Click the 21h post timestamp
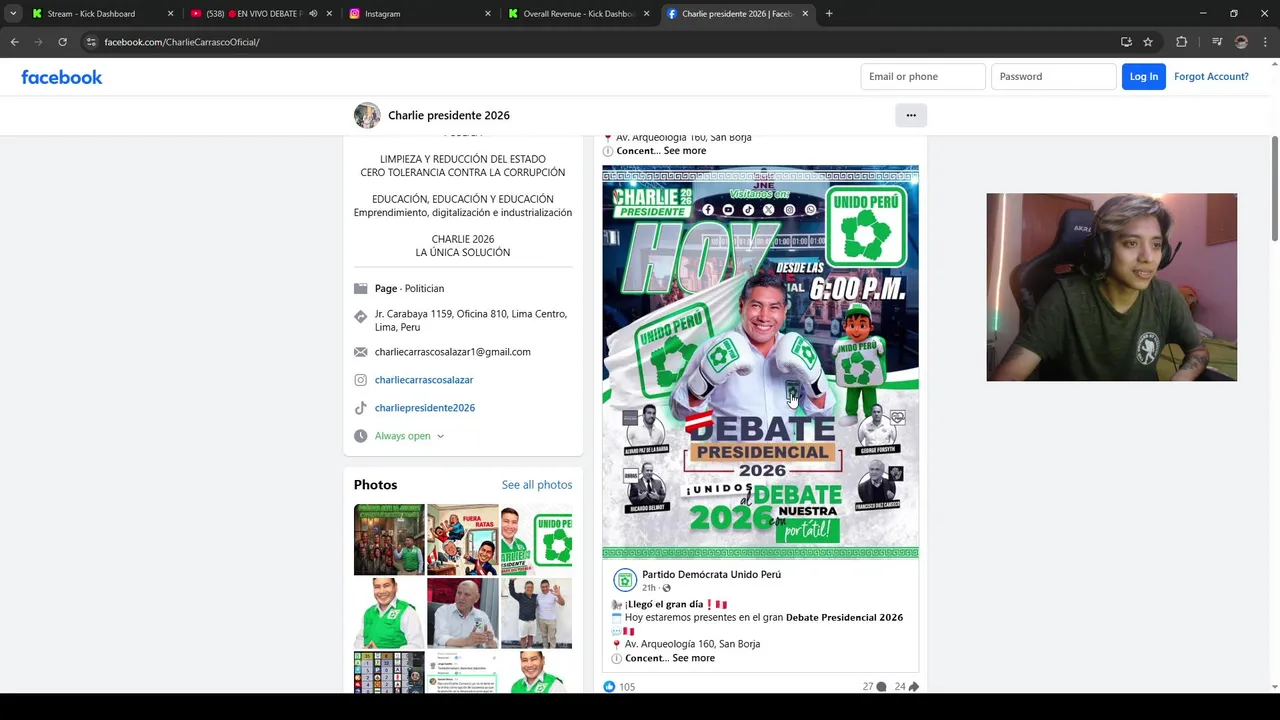 [649, 588]
